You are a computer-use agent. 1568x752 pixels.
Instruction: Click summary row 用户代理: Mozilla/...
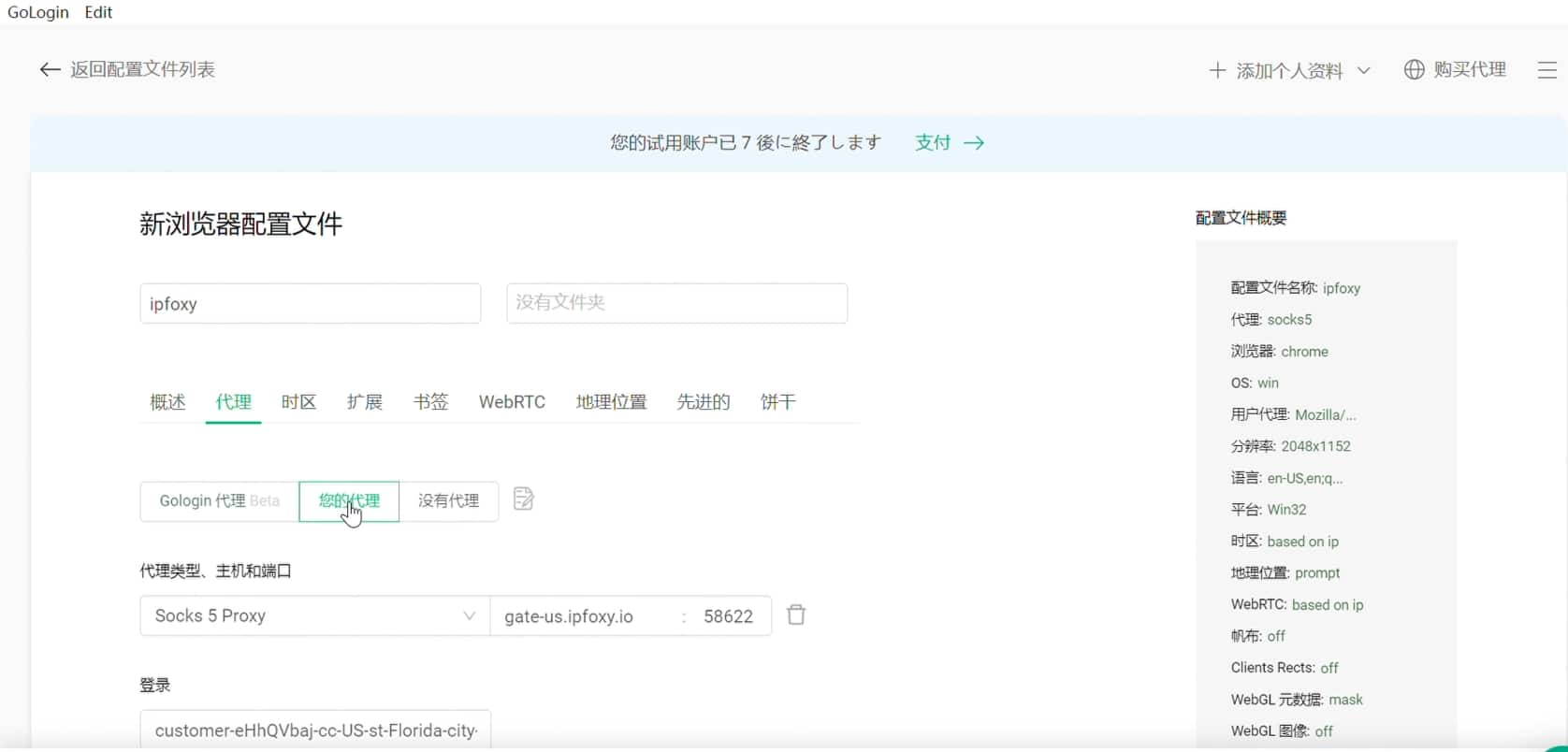coord(1294,415)
